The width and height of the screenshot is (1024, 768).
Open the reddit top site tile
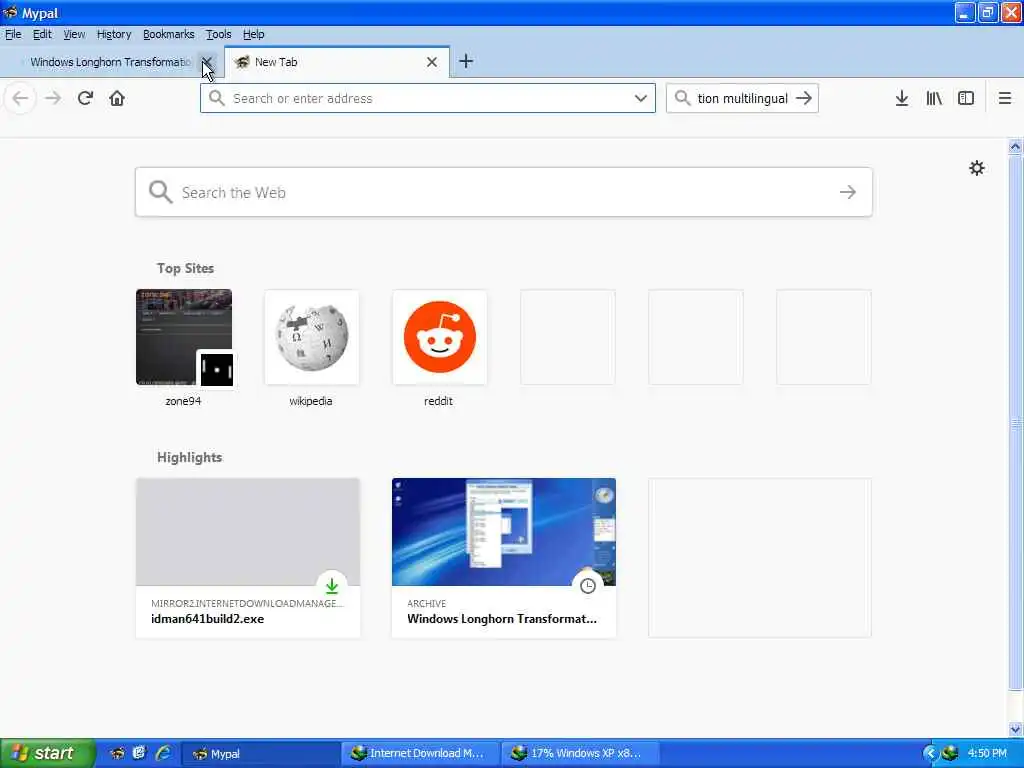[439, 348]
